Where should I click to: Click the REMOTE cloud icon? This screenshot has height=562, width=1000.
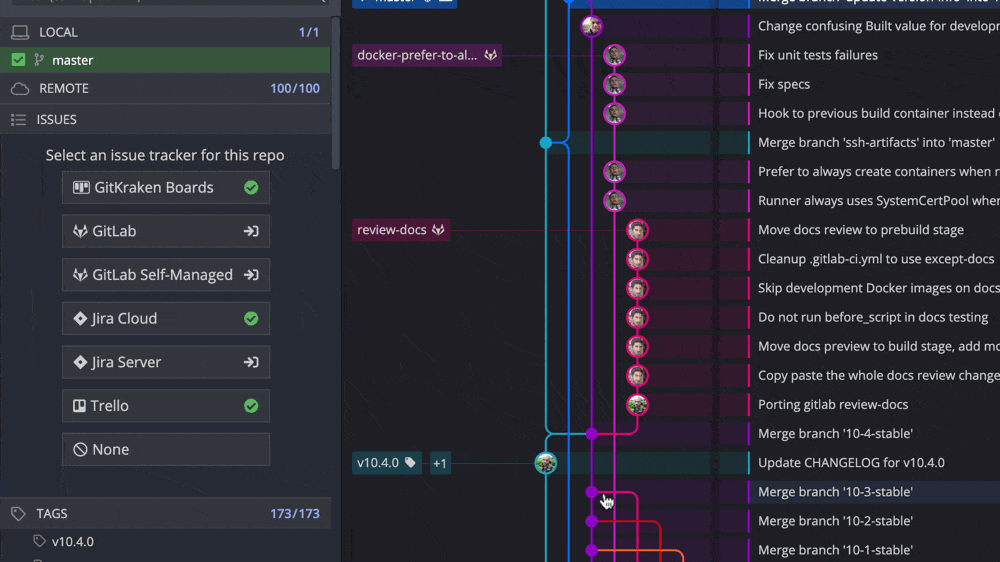point(20,88)
